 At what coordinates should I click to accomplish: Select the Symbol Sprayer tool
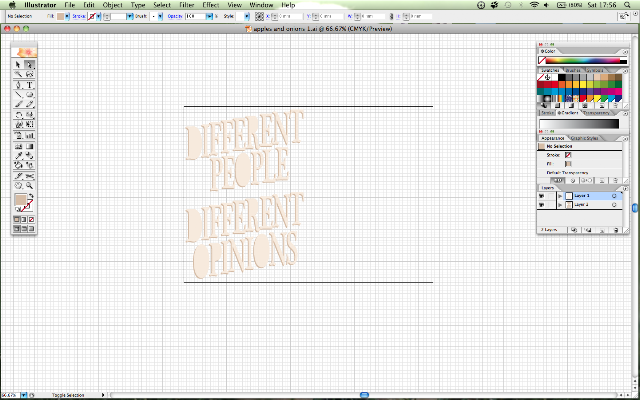coord(18,135)
